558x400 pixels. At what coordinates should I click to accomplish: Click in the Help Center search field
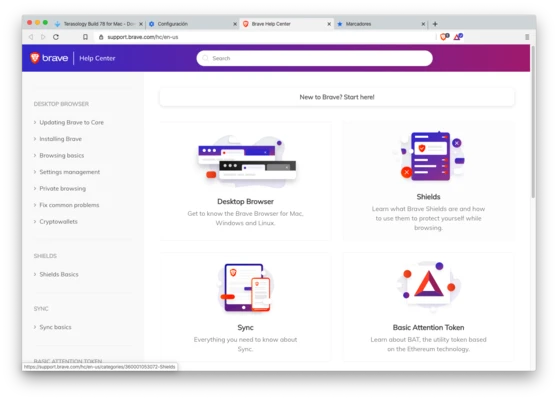coord(315,58)
